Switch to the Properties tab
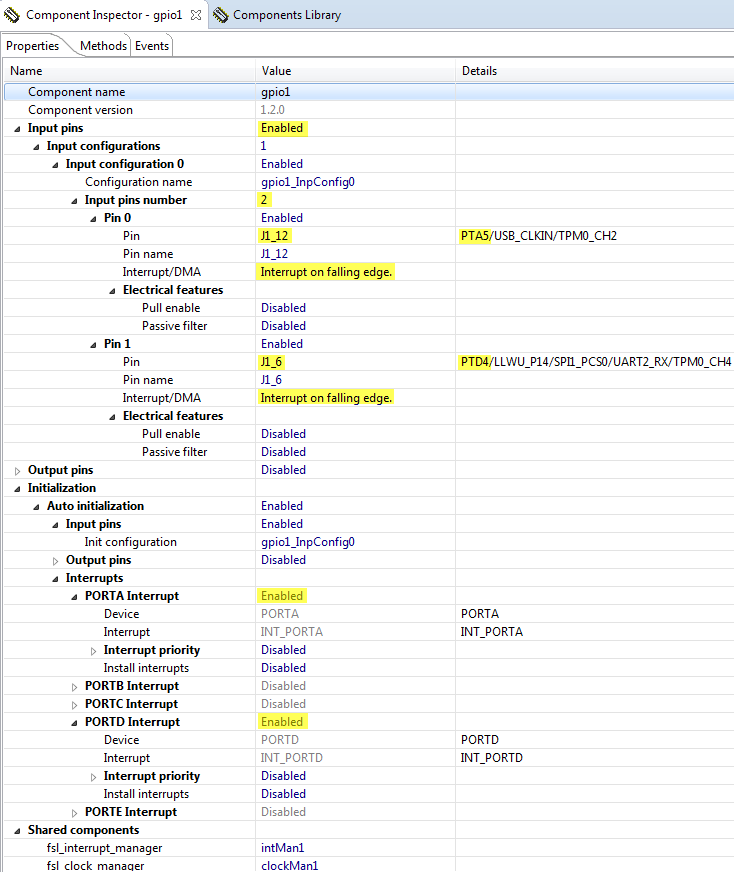 [32, 46]
